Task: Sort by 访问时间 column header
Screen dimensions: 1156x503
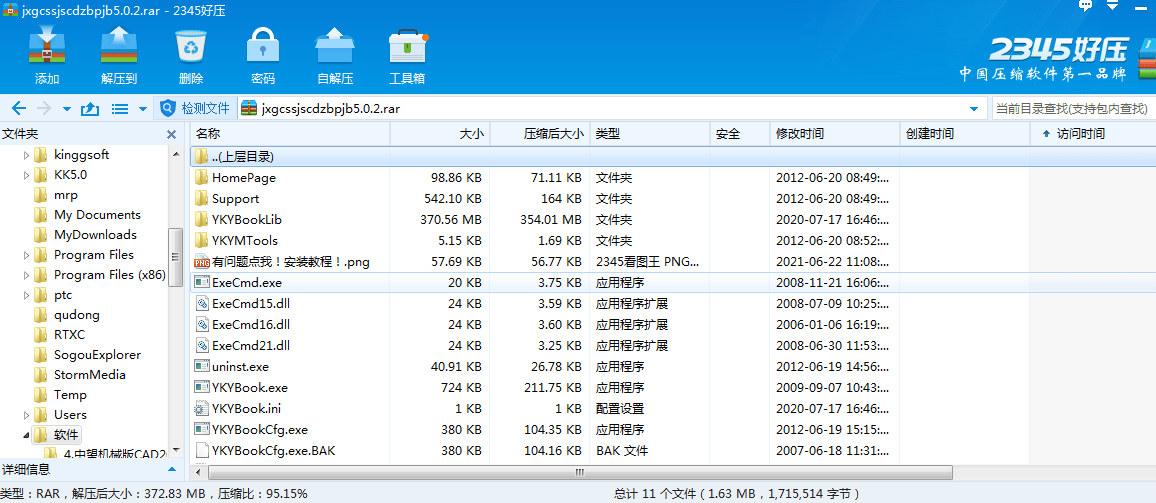Action: [x=1093, y=134]
